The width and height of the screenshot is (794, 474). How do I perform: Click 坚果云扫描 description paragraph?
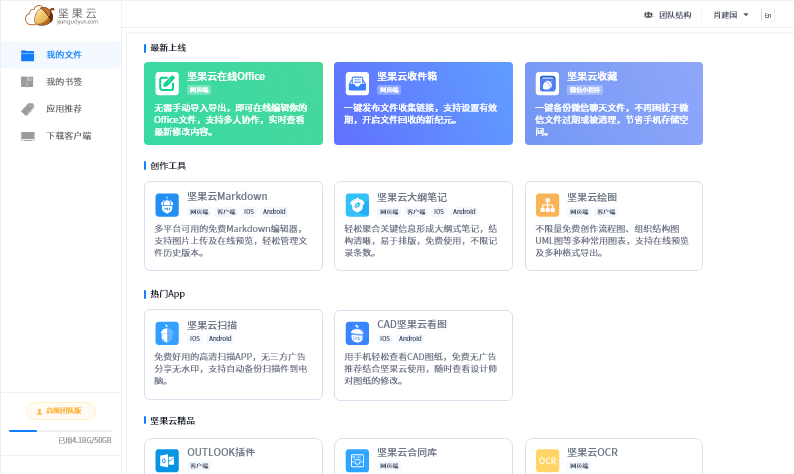[231, 369]
